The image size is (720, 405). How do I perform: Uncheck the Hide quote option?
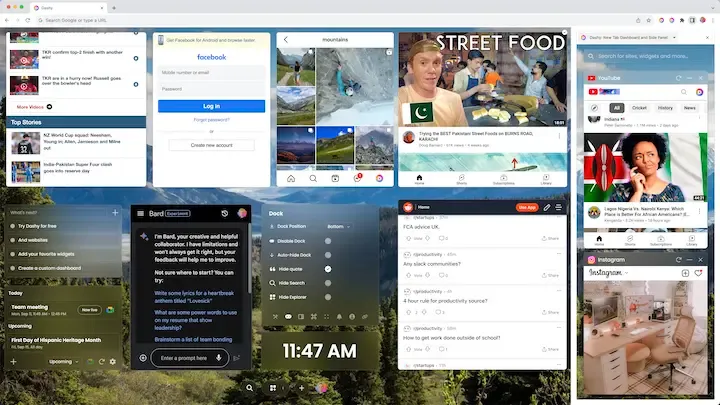coord(328,269)
